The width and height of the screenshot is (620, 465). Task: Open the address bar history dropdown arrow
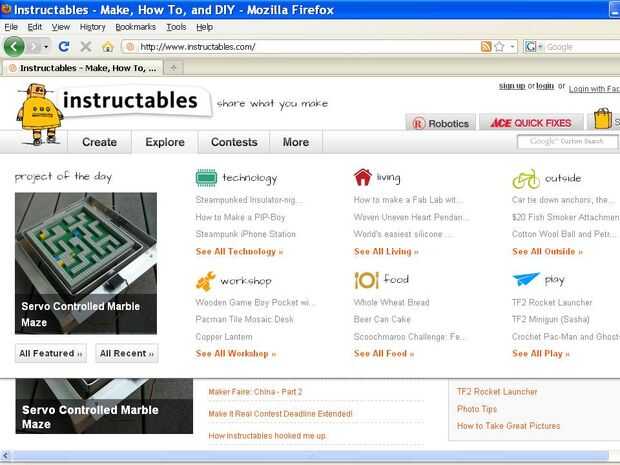click(512, 47)
